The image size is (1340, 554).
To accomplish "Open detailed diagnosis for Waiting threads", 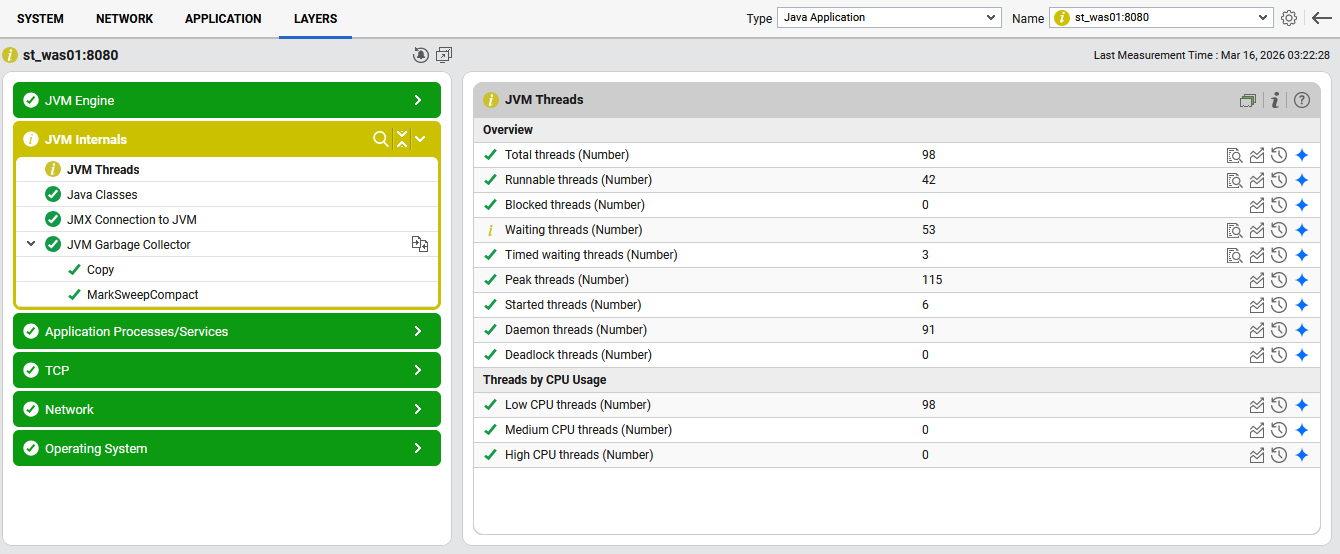I will [1234, 230].
